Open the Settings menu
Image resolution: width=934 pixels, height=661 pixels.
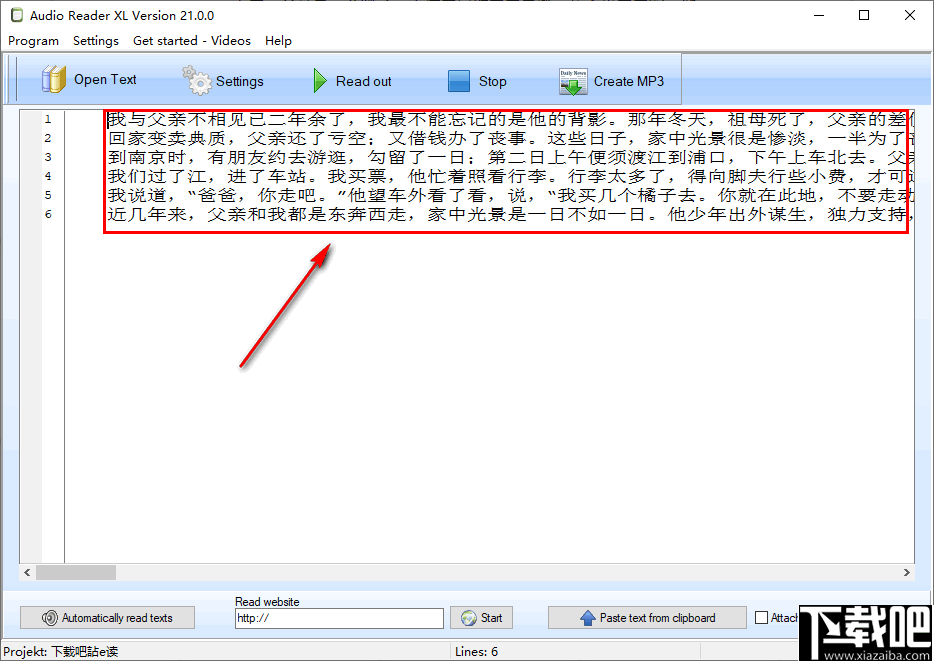pos(95,41)
